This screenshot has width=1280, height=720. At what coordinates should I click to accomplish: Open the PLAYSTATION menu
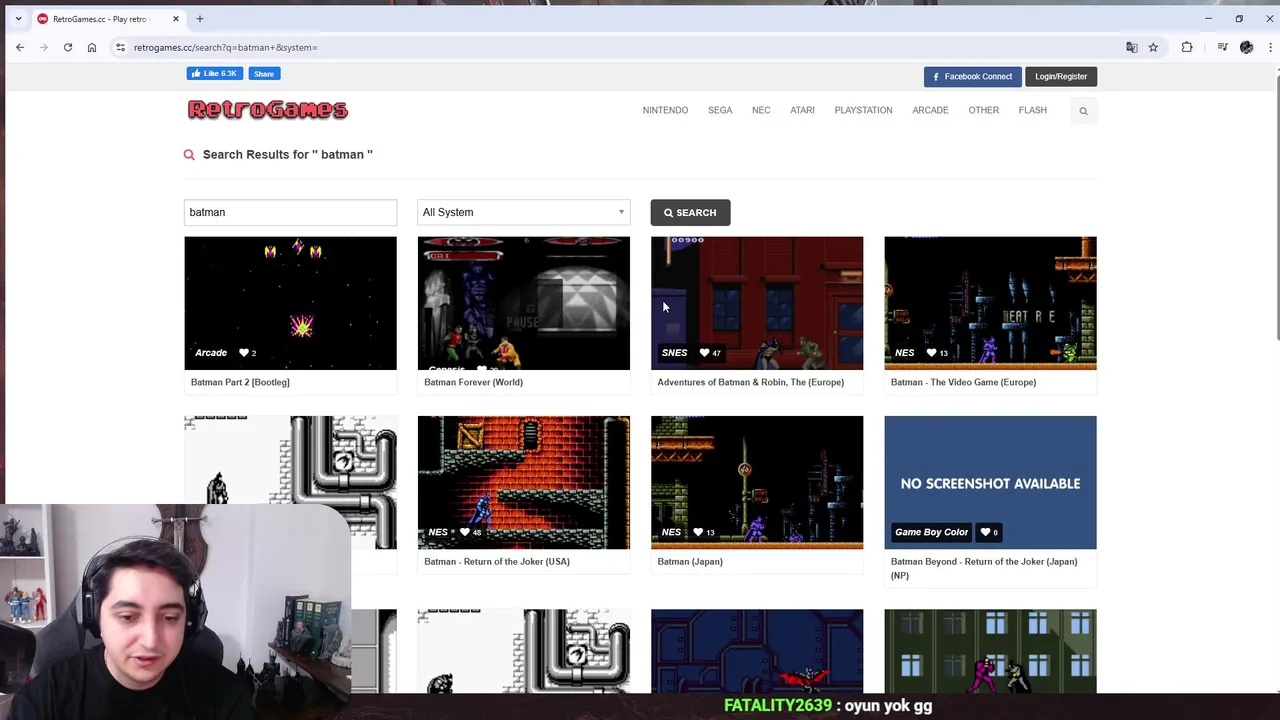click(x=863, y=110)
